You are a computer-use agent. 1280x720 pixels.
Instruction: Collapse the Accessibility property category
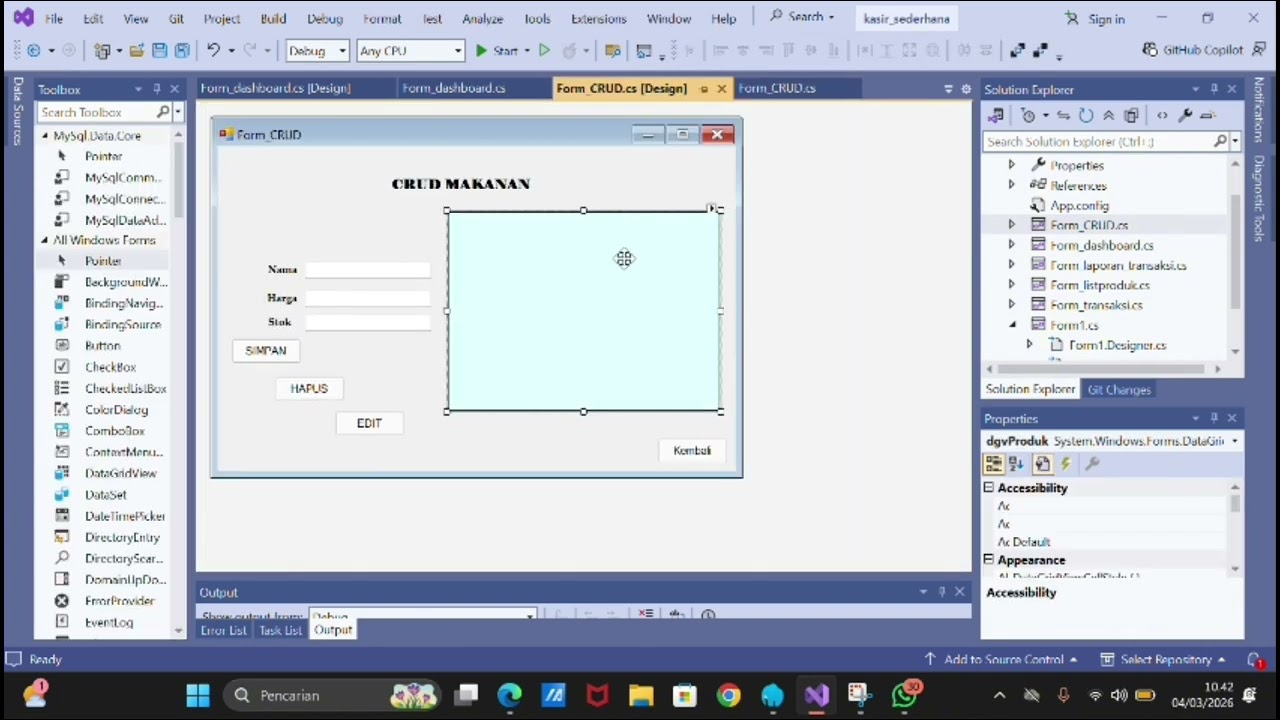click(989, 488)
